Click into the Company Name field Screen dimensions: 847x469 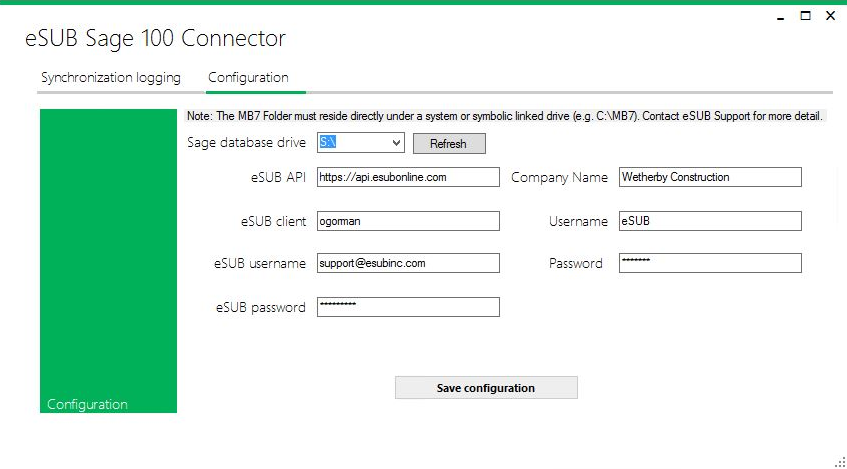click(x=710, y=177)
